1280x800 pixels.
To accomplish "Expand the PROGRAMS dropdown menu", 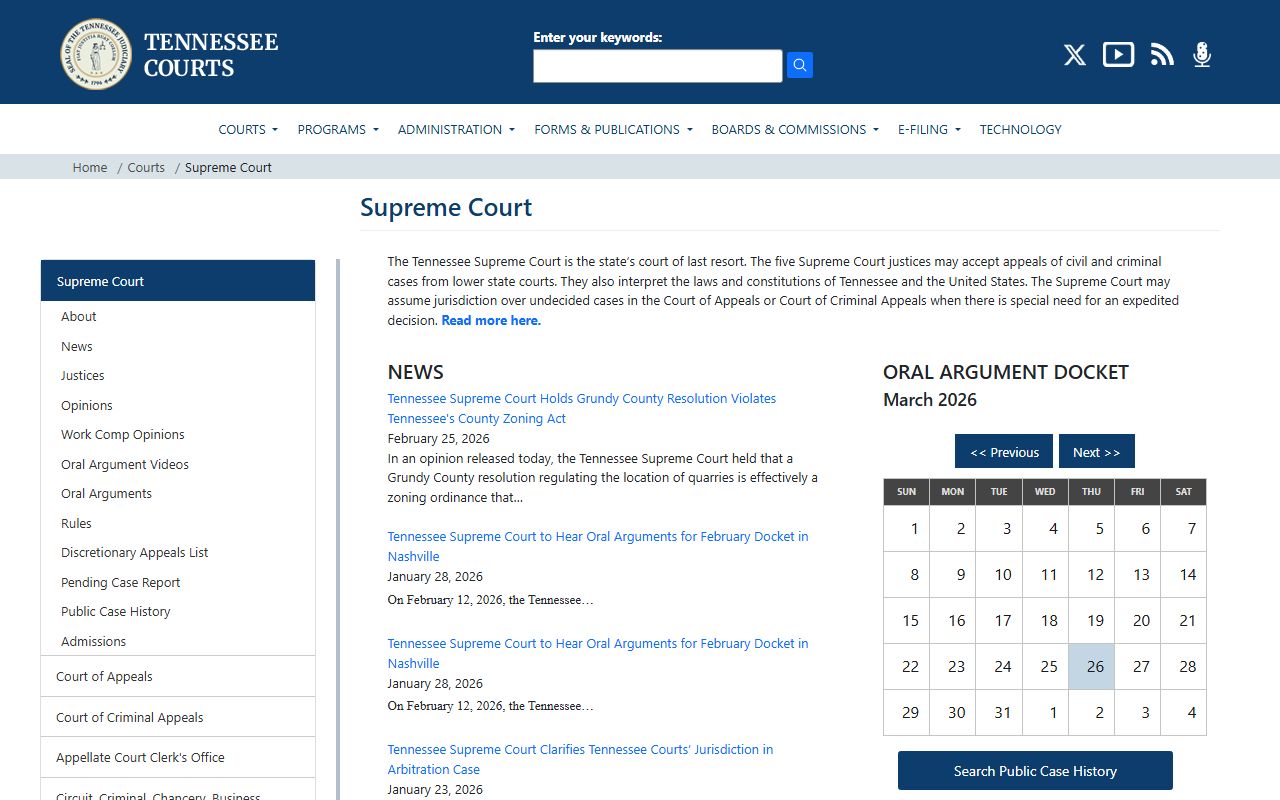I will pyautogui.click(x=338, y=129).
